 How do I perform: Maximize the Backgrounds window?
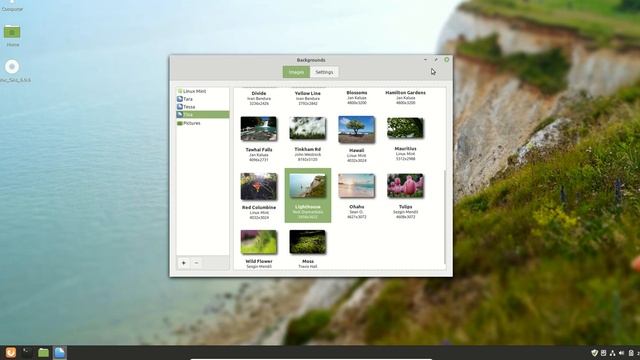pyautogui.click(x=436, y=60)
